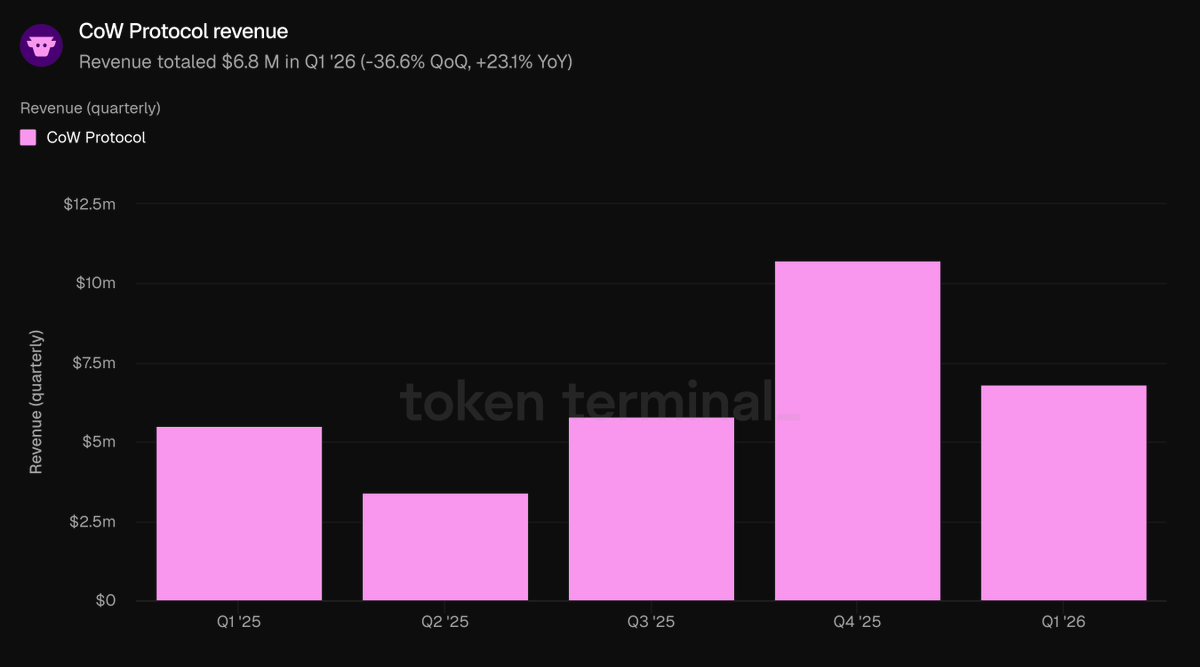Click the Revenue (quarterly) legend heading
1200x667 pixels.
point(90,108)
